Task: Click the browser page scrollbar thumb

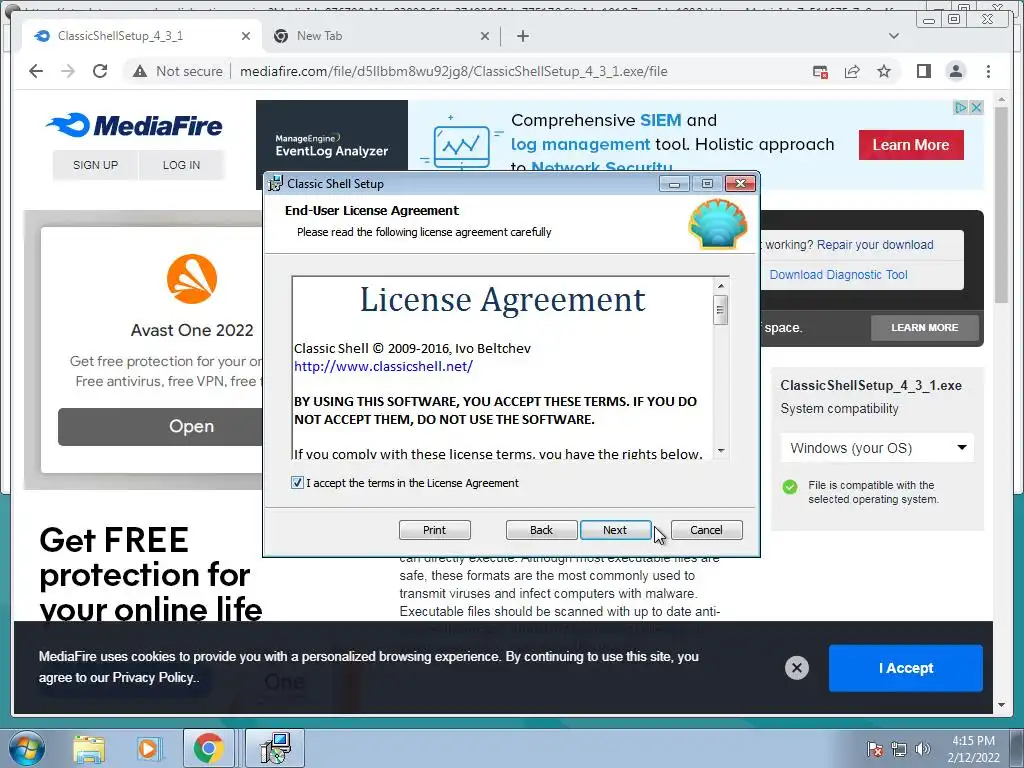Action: point(1001,204)
